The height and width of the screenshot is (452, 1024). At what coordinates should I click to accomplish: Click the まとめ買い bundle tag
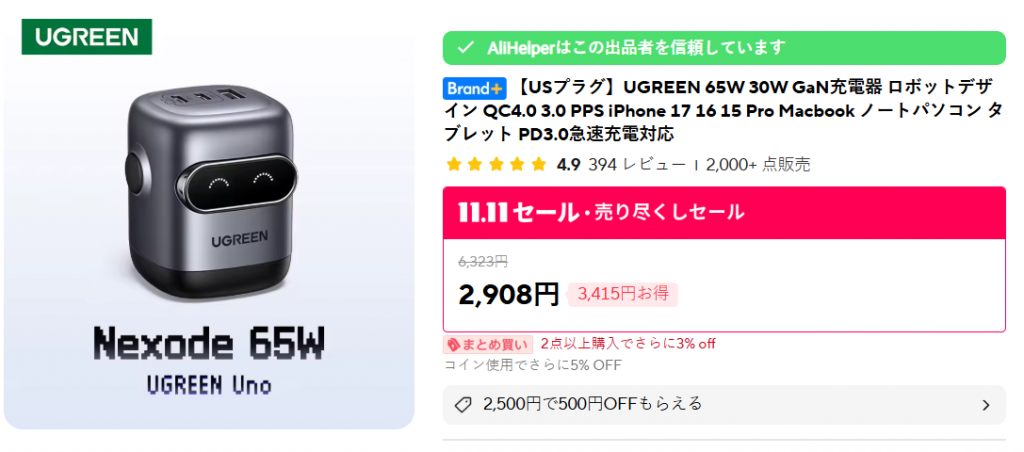tap(488, 344)
